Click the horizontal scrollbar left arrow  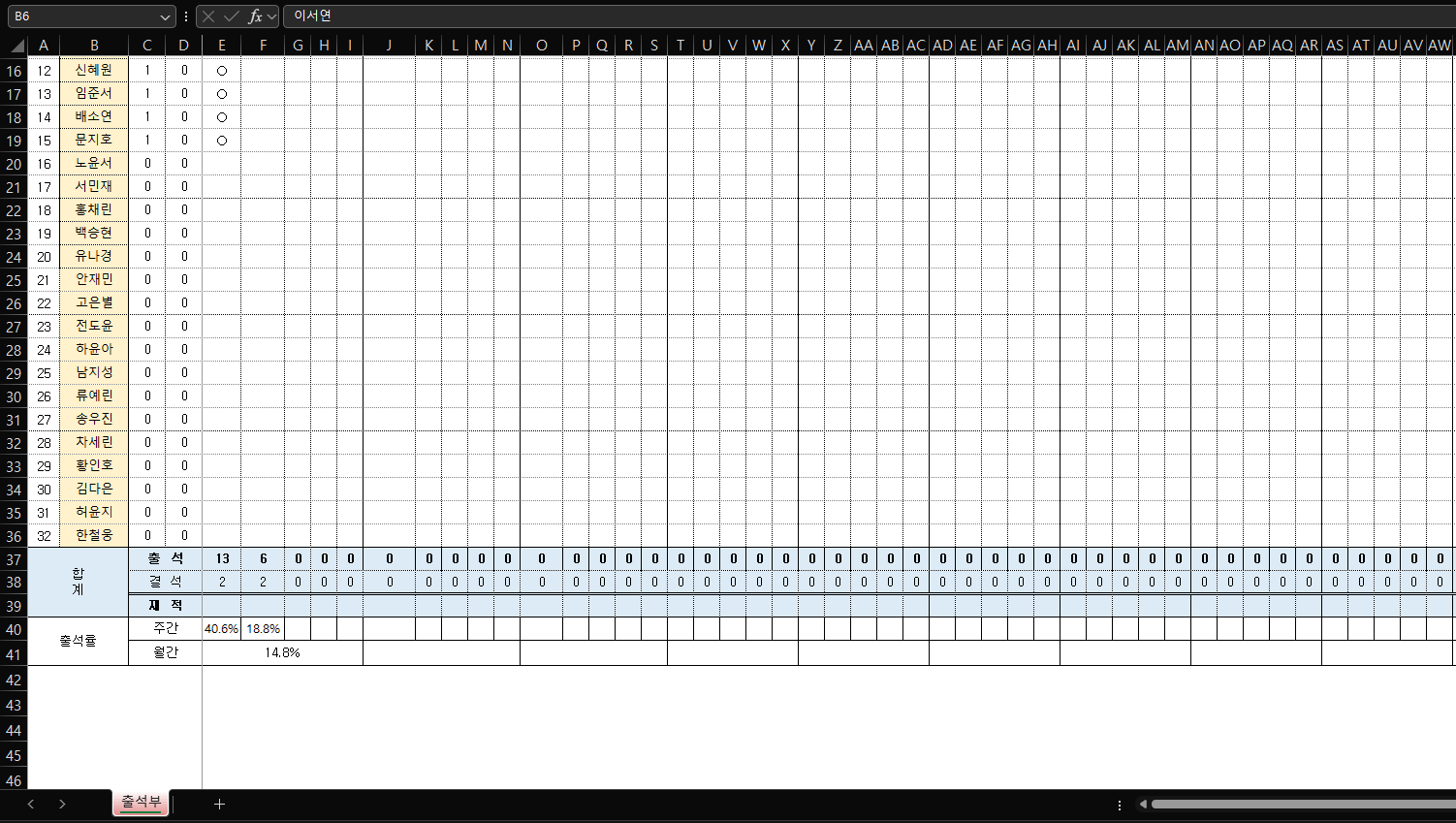point(1144,804)
